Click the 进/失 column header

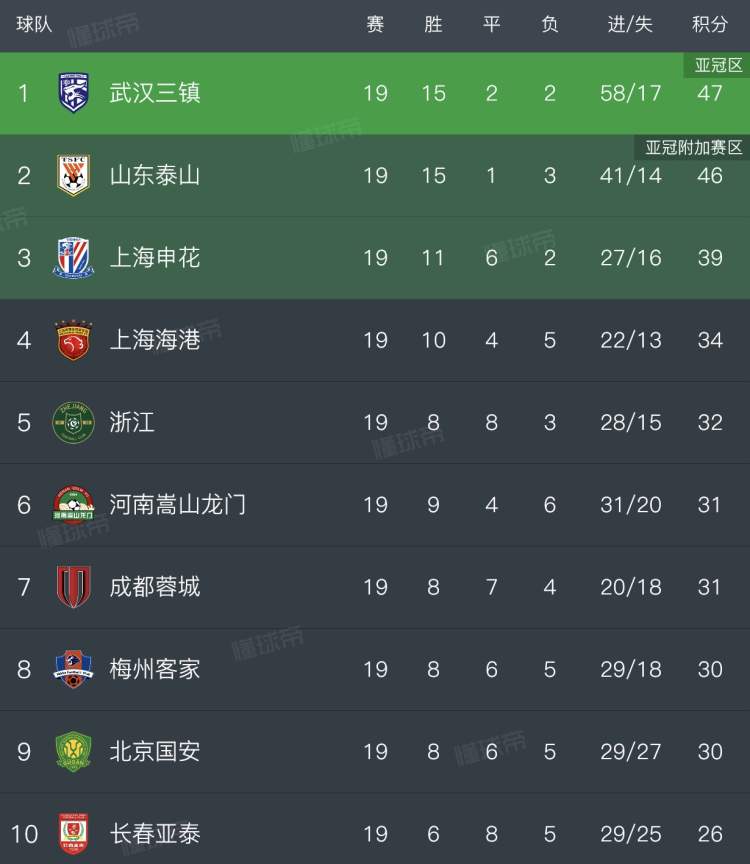coord(630,24)
